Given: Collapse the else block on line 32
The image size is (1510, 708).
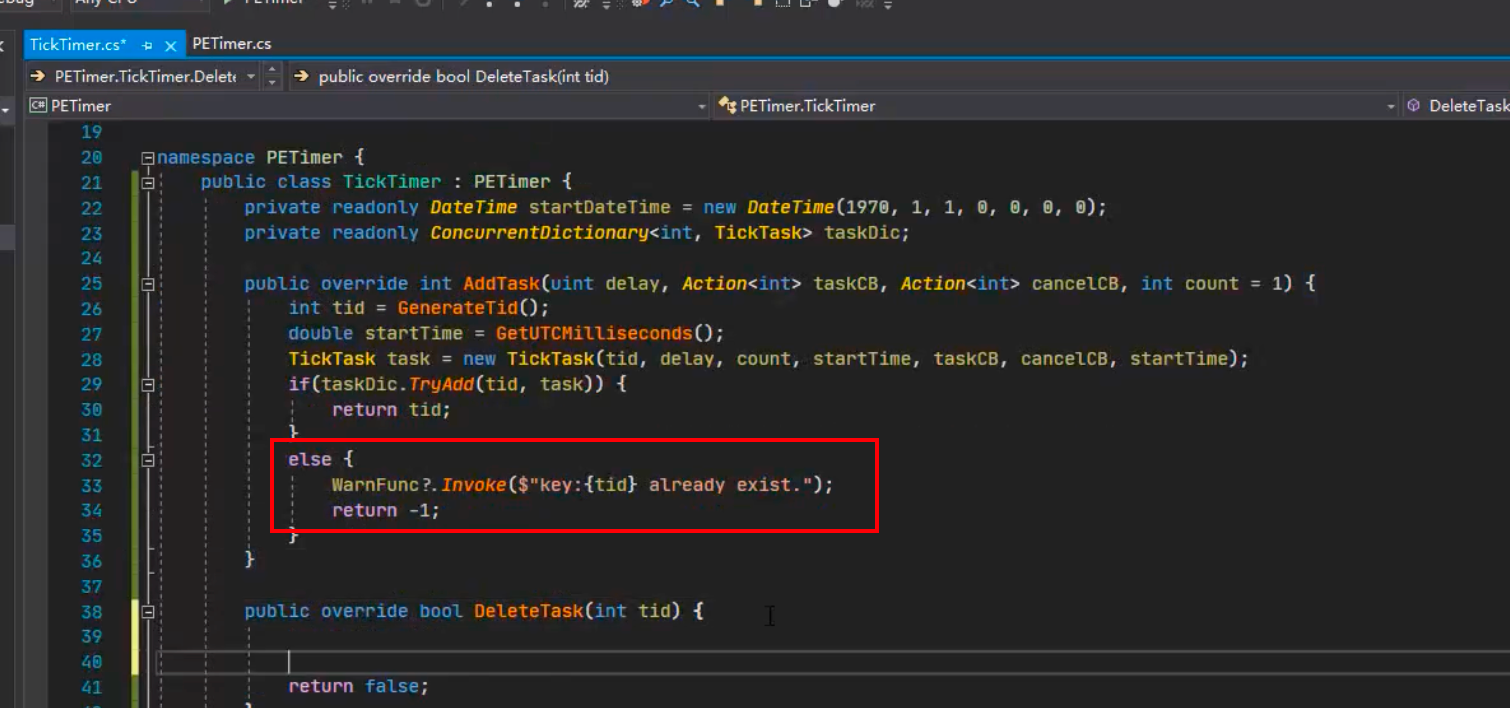Looking at the screenshot, I should click(148, 460).
